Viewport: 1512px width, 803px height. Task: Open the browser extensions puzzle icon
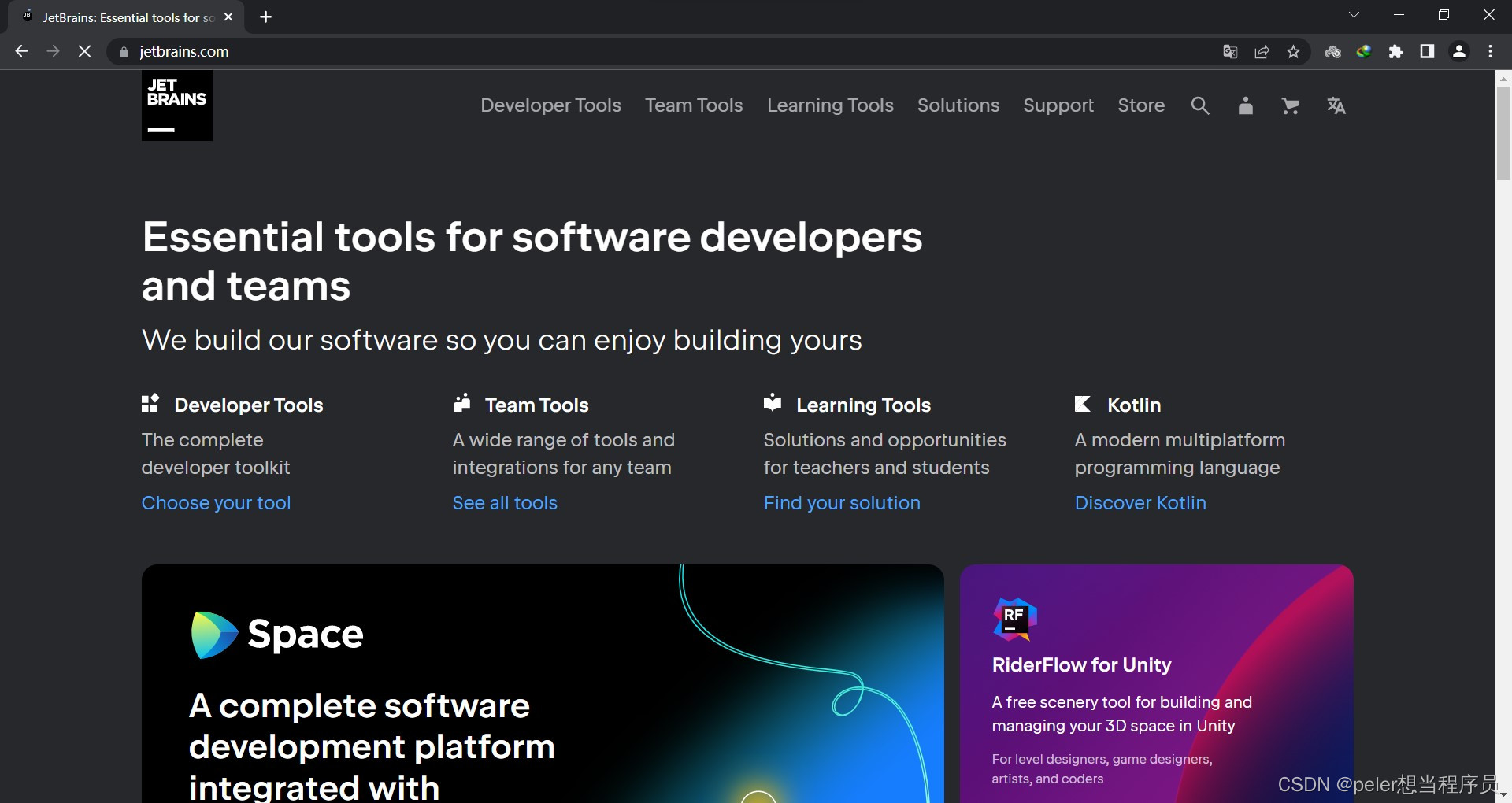point(1395,51)
